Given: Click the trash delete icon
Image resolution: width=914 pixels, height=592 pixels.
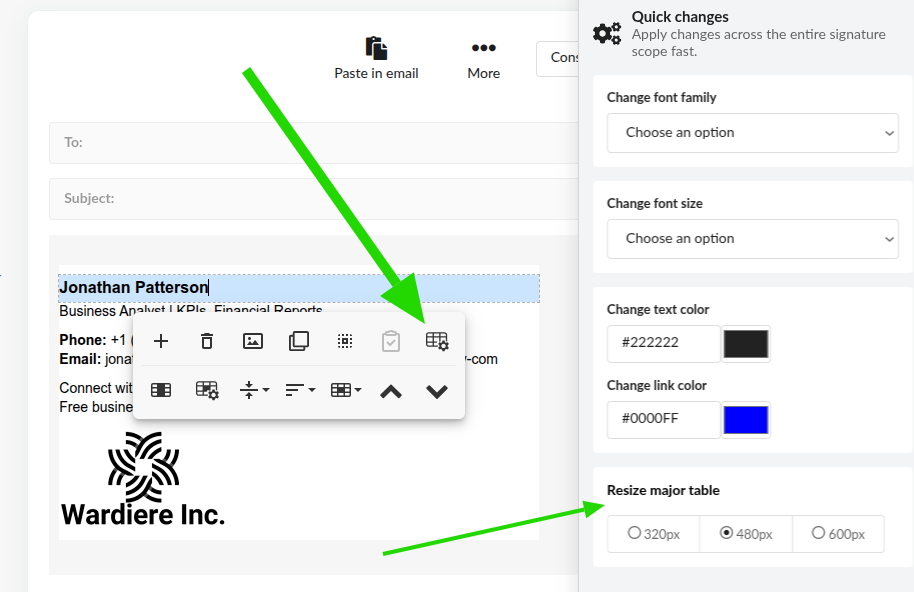Looking at the screenshot, I should (207, 341).
